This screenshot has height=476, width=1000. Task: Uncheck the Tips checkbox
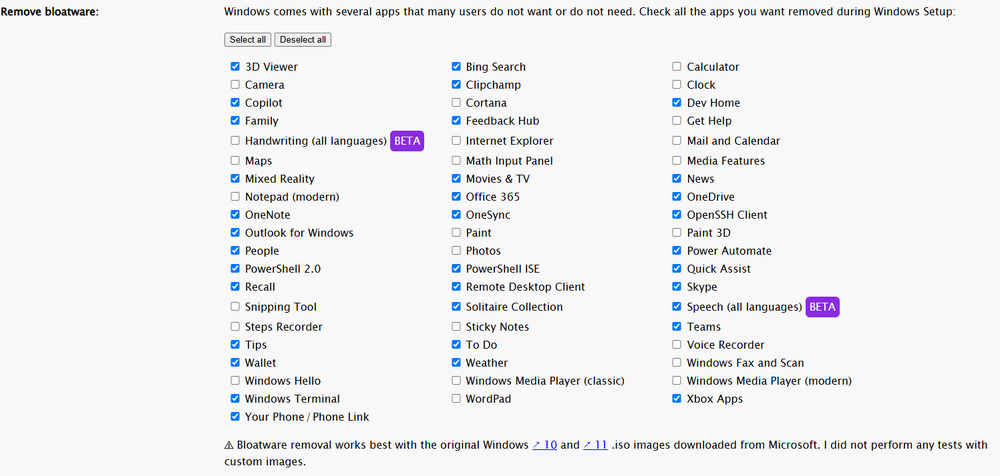(x=235, y=345)
